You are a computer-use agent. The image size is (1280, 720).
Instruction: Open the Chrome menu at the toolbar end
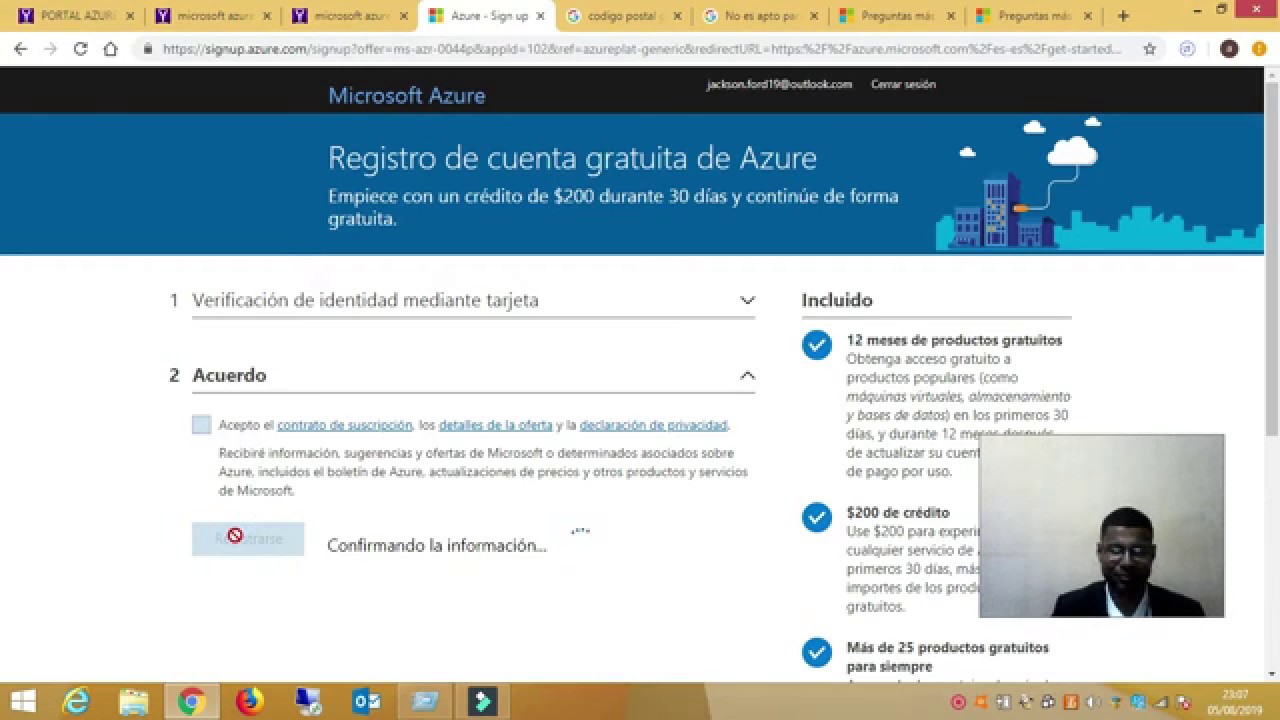(1259, 49)
